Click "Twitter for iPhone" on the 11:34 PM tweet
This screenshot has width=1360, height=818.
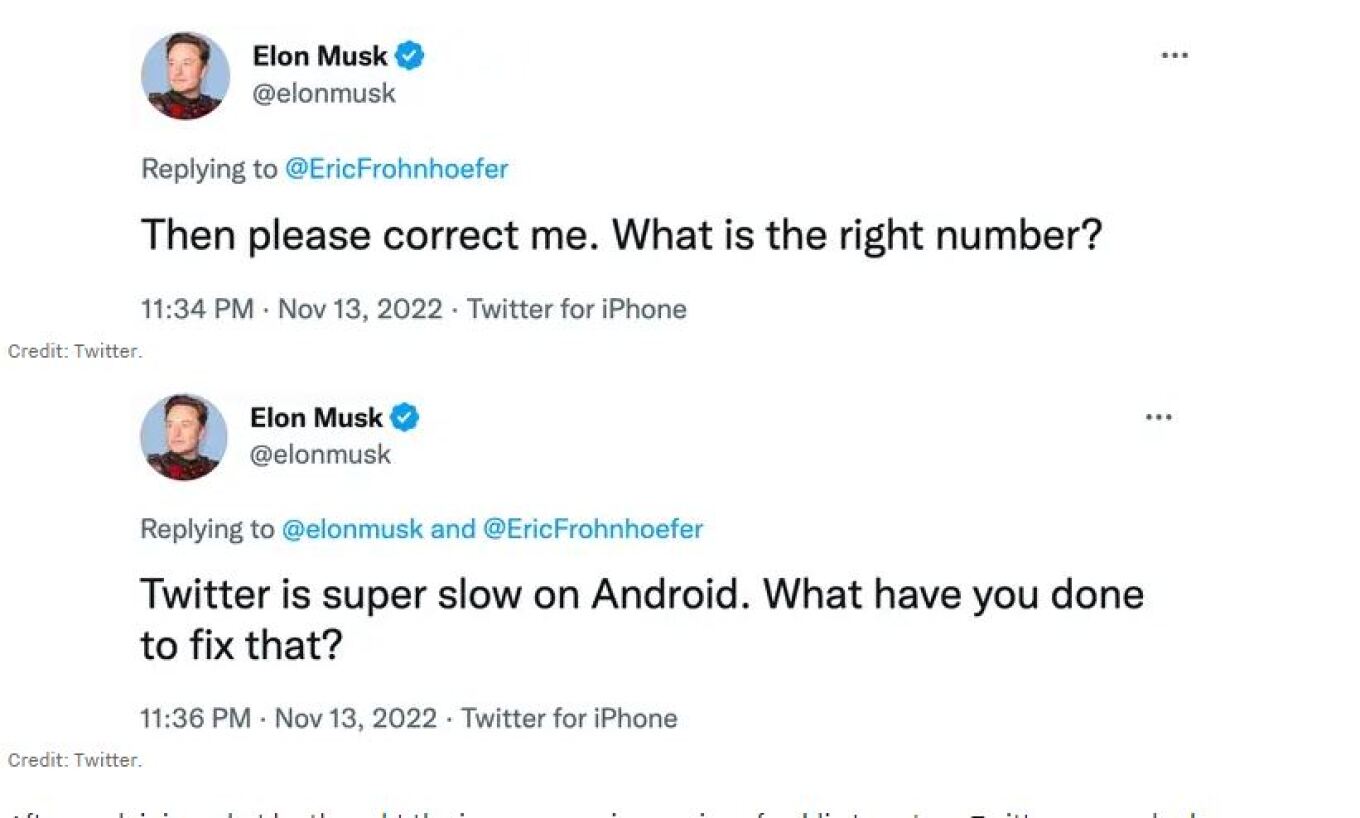tap(577, 309)
